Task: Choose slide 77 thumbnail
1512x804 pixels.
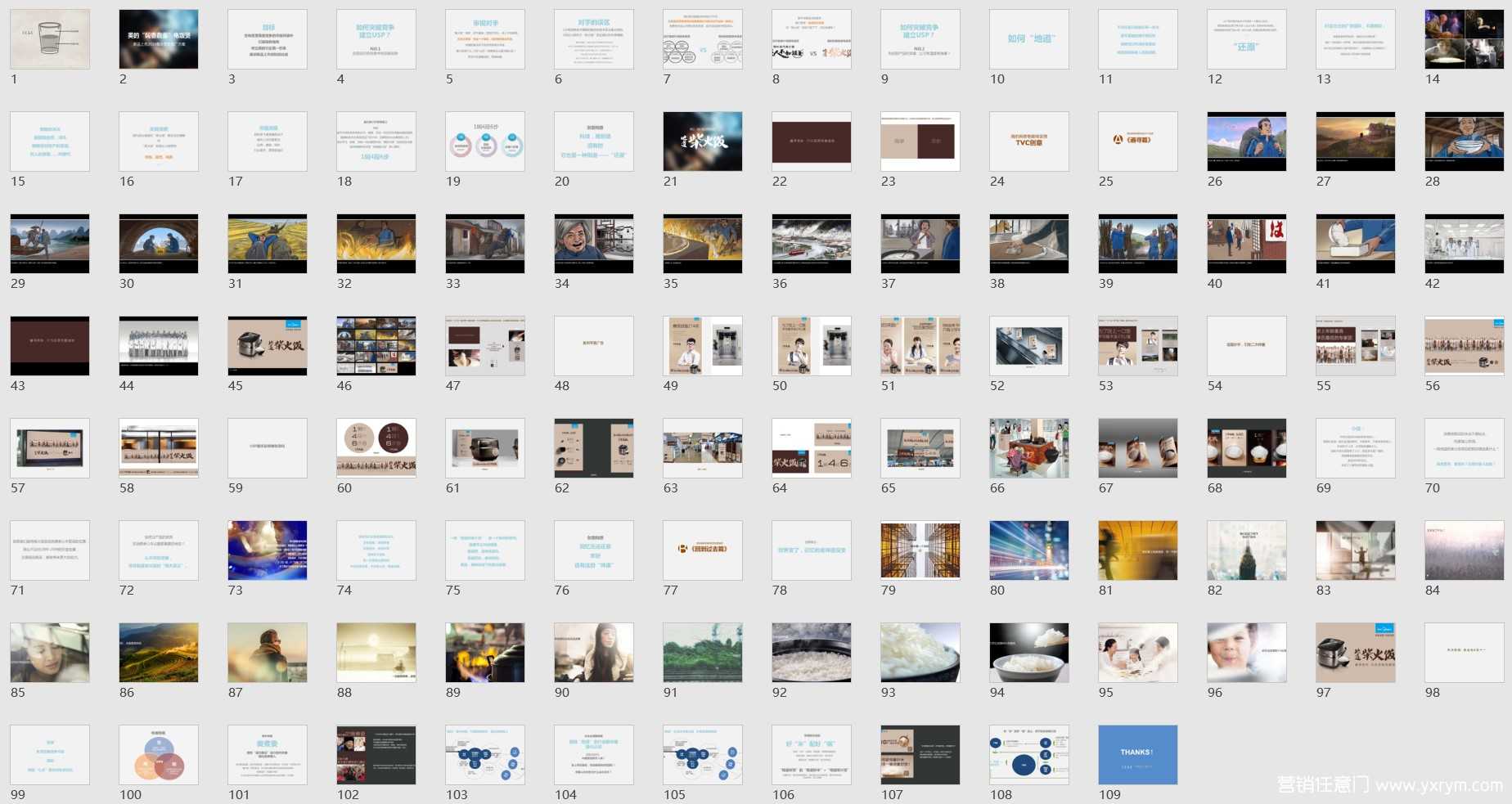Action: pos(703,550)
